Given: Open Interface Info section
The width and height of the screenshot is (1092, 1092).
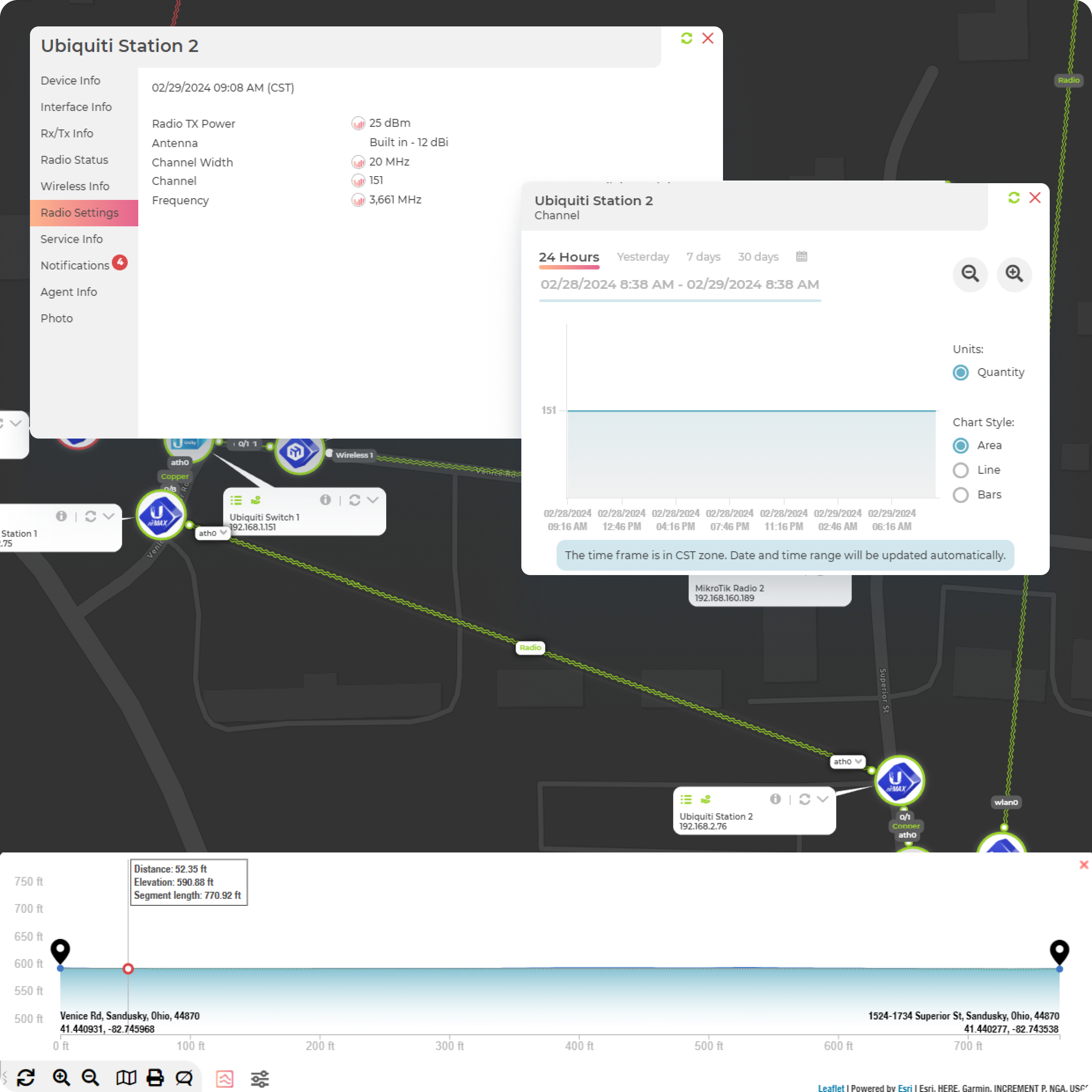Looking at the screenshot, I should click(76, 107).
